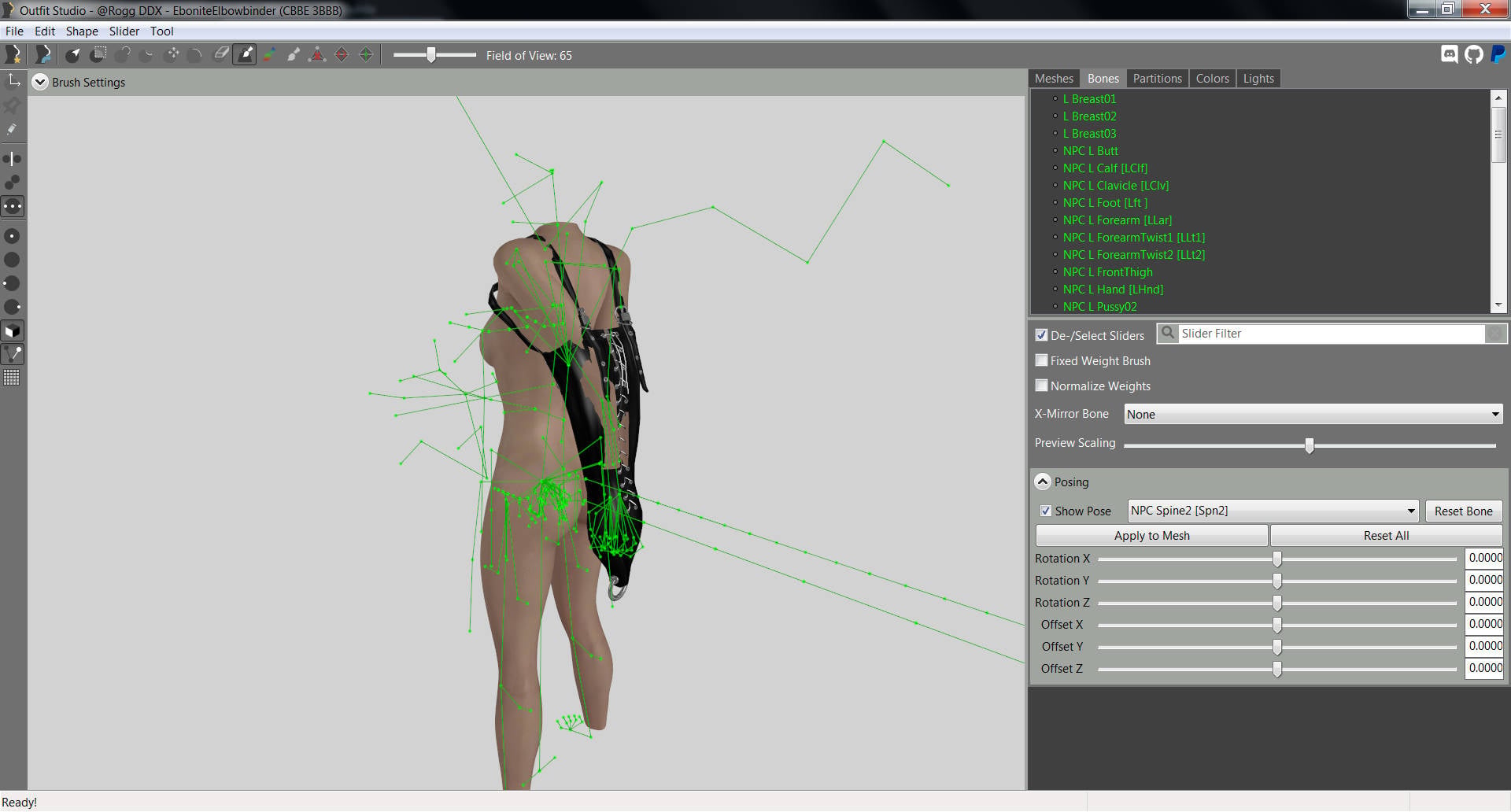Switch to the Partitions tab

[1157, 79]
